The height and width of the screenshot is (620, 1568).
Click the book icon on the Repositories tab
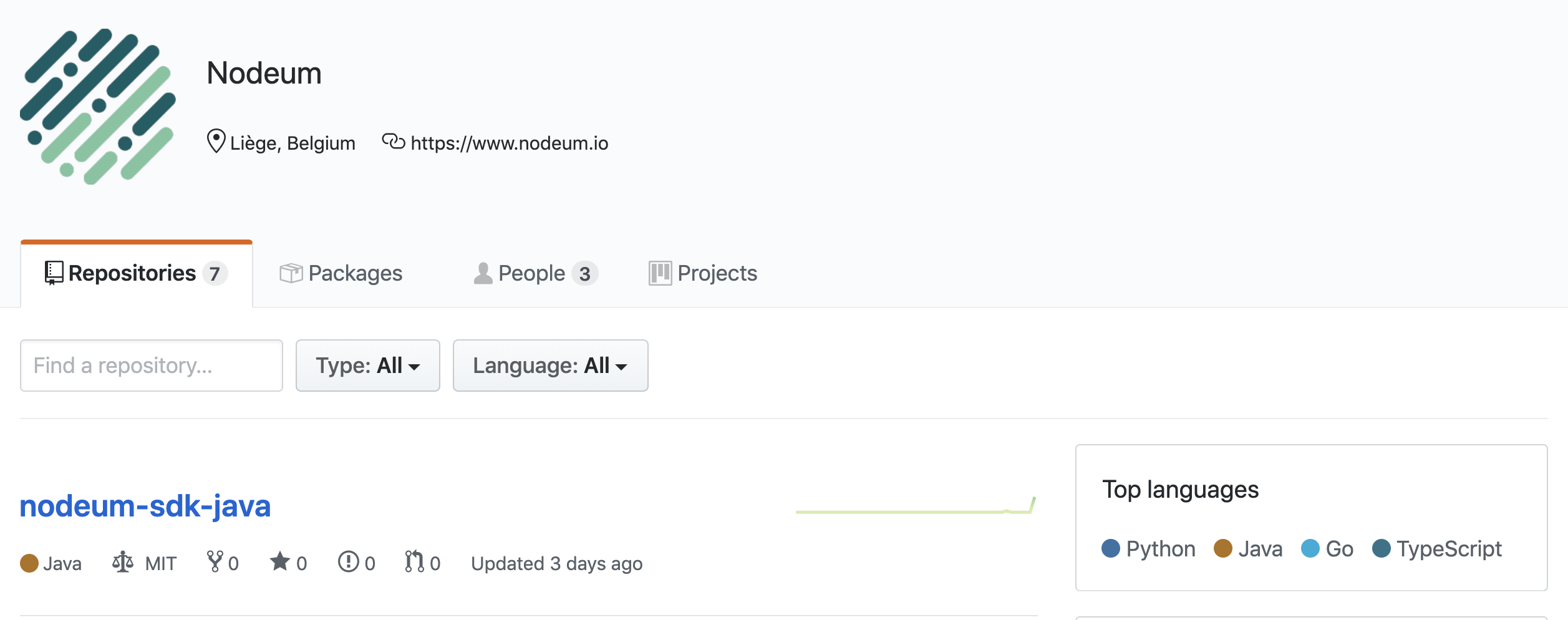tap(53, 273)
